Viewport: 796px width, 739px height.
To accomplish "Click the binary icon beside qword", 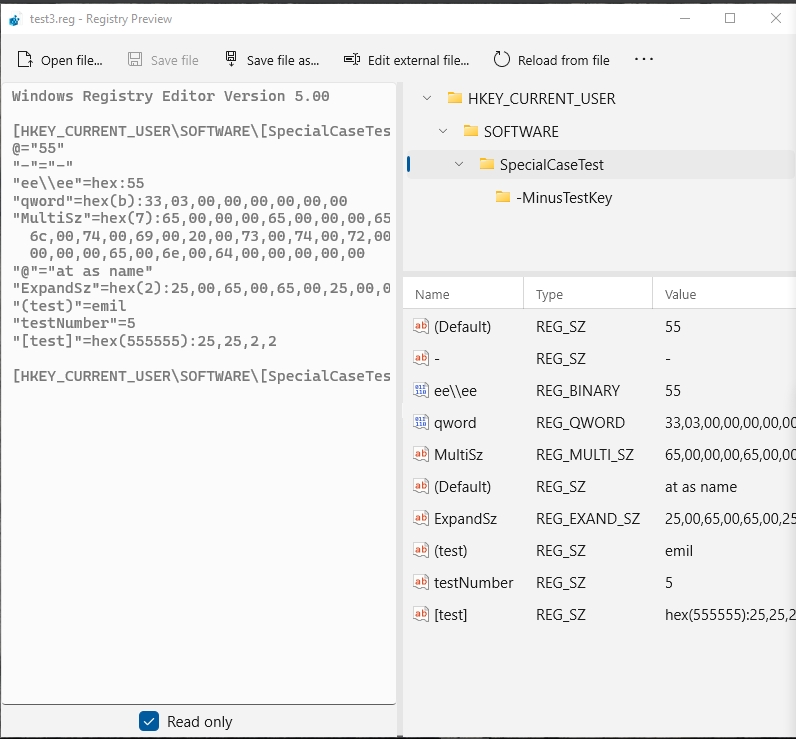I will 421,422.
